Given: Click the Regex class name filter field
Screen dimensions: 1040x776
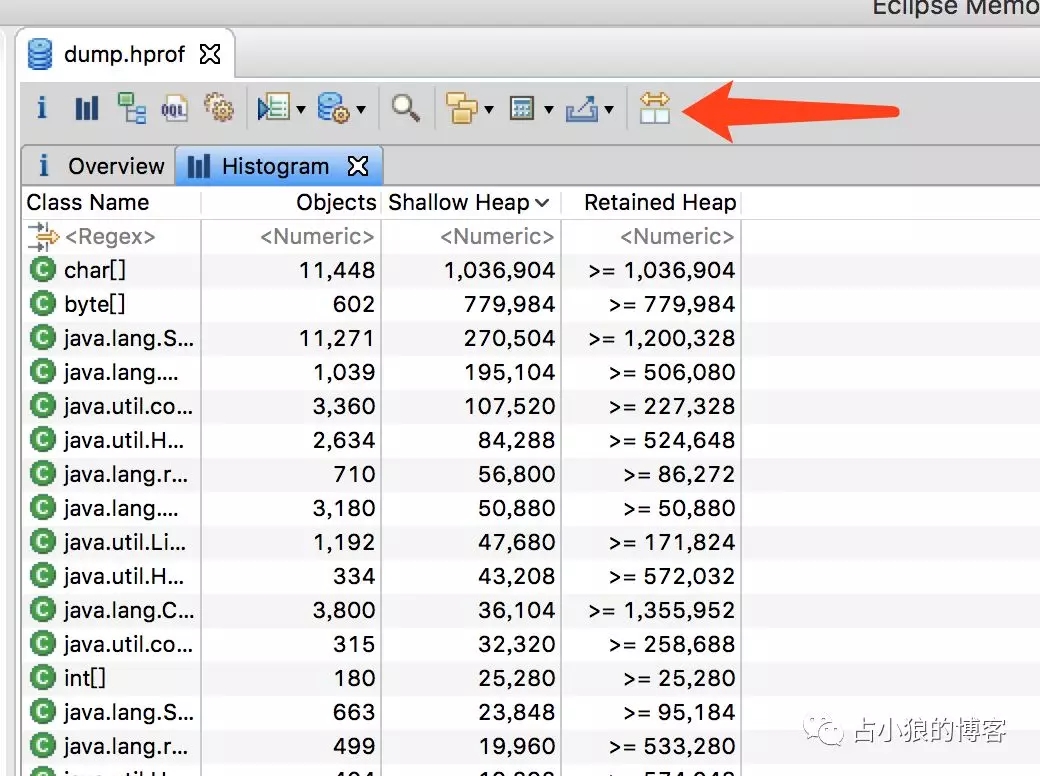Looking at the screenshot, I should (111, 236).
